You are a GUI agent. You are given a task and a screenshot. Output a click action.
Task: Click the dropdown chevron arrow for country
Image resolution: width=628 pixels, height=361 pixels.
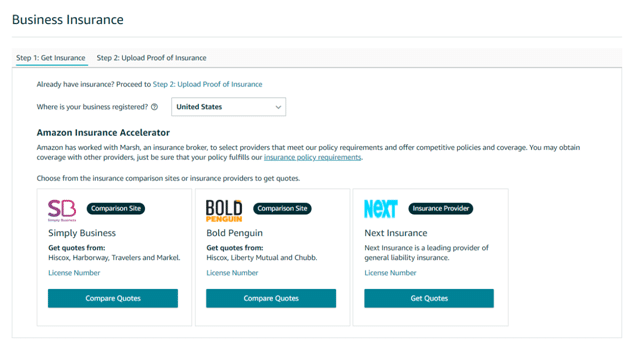pyautogui.click(x=278, y=107)
